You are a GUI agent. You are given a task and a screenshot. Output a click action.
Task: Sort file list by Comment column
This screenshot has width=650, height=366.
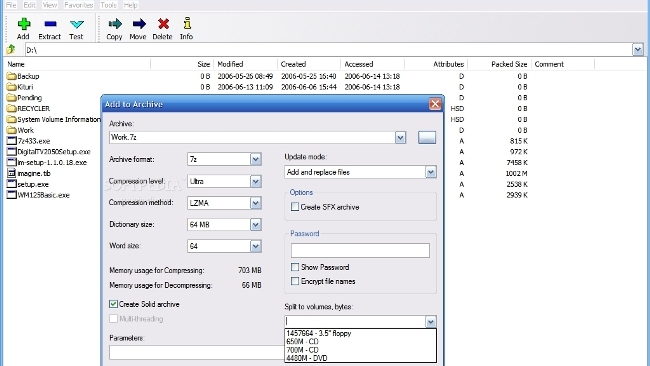pyautogui.click(x=563, y=64)
